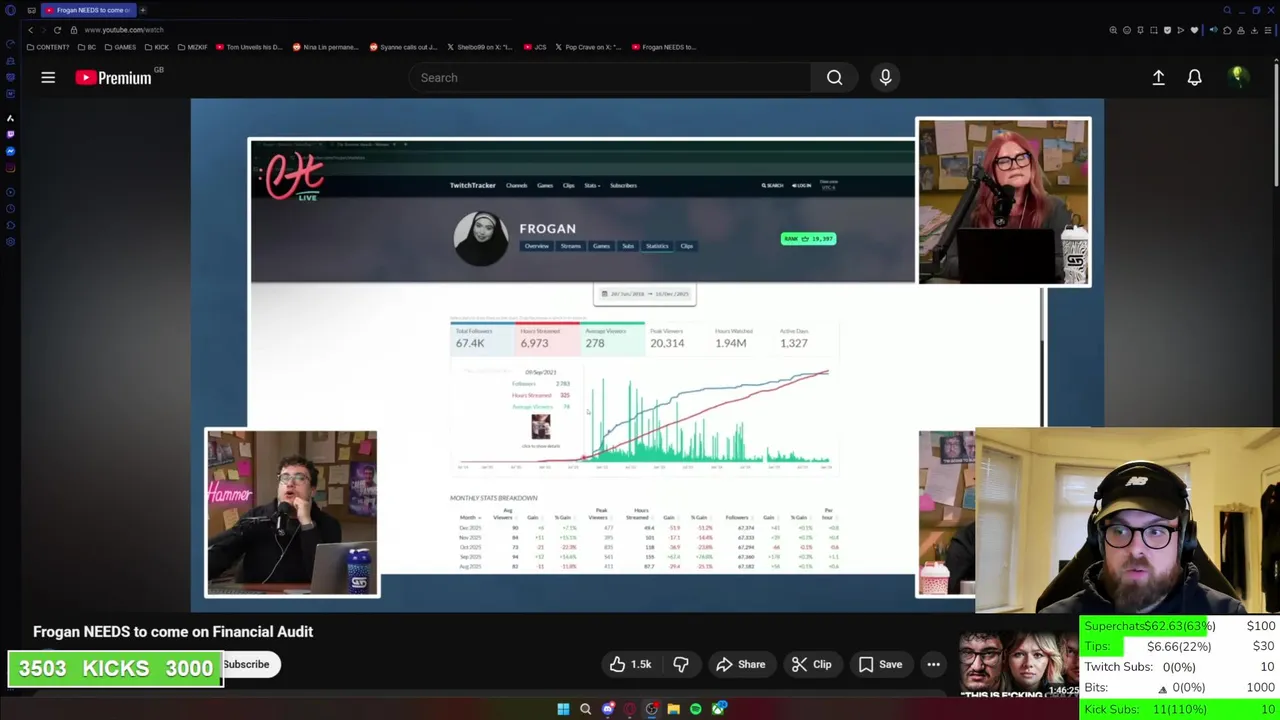Open the Windows Start menu

563,709
